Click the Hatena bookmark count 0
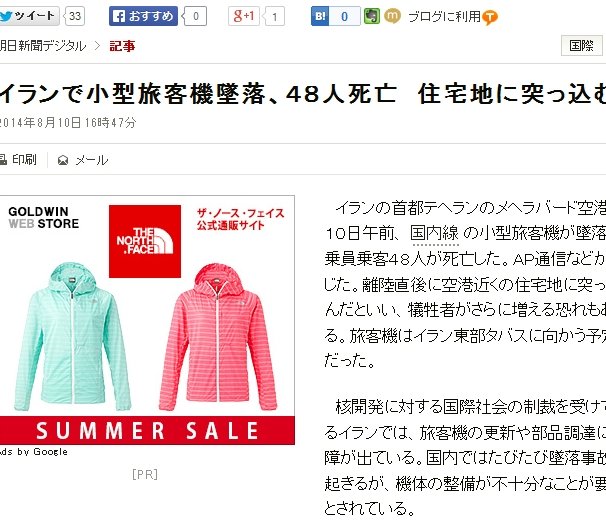 point(344,16)
